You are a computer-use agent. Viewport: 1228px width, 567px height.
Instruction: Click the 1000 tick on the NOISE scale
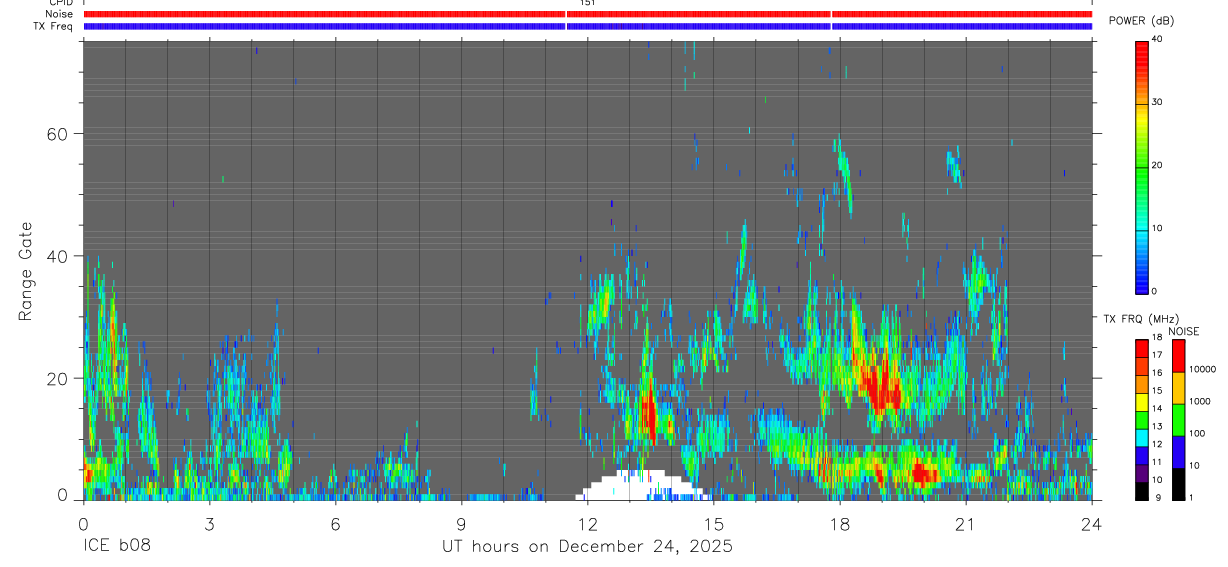point(1200,402)
